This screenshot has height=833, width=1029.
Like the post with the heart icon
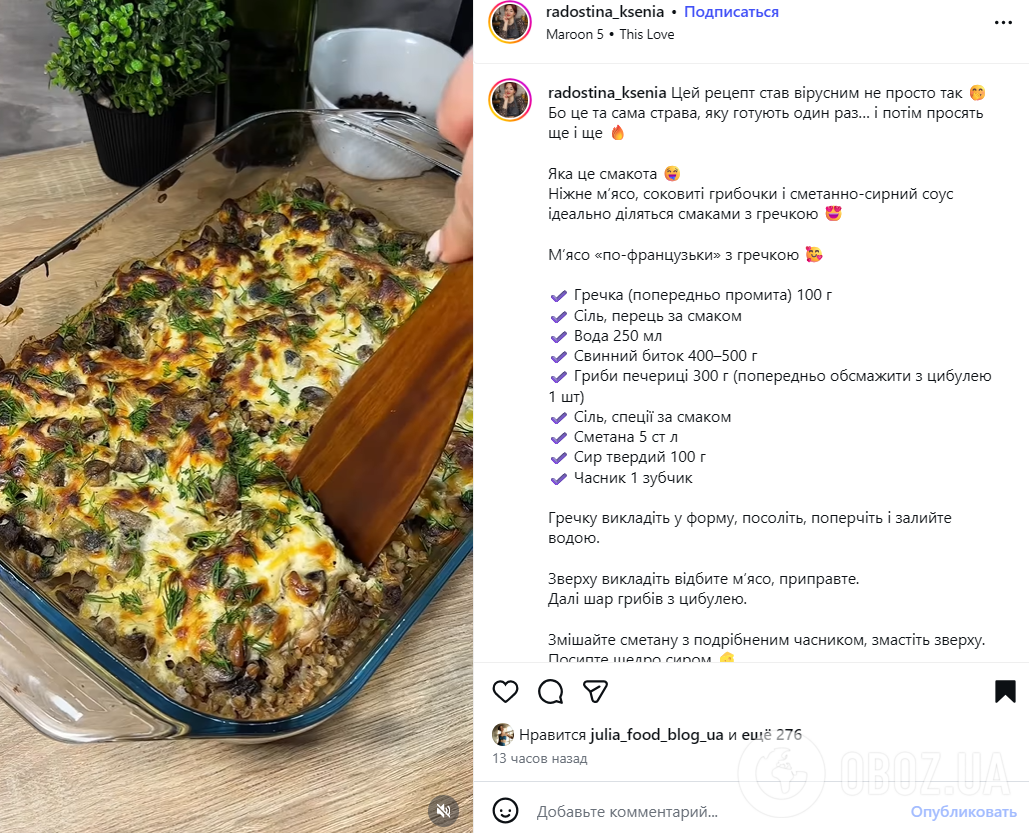(506, 691)
